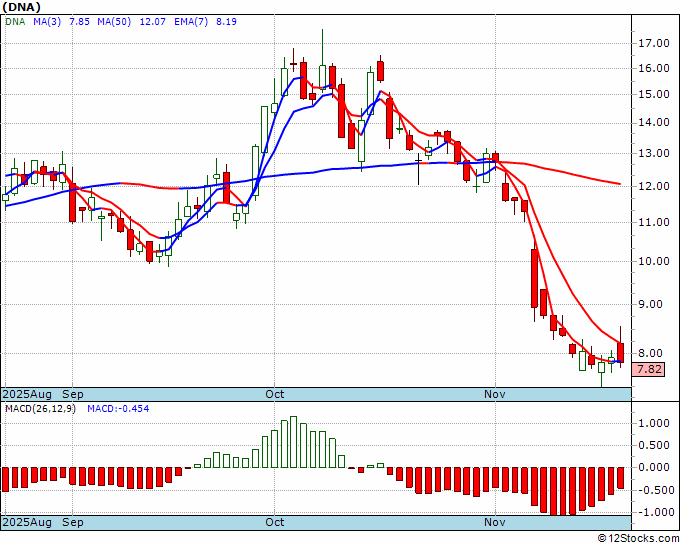
Task: Click the 12Stocks.com copyright text
Action: pos(638,539)
